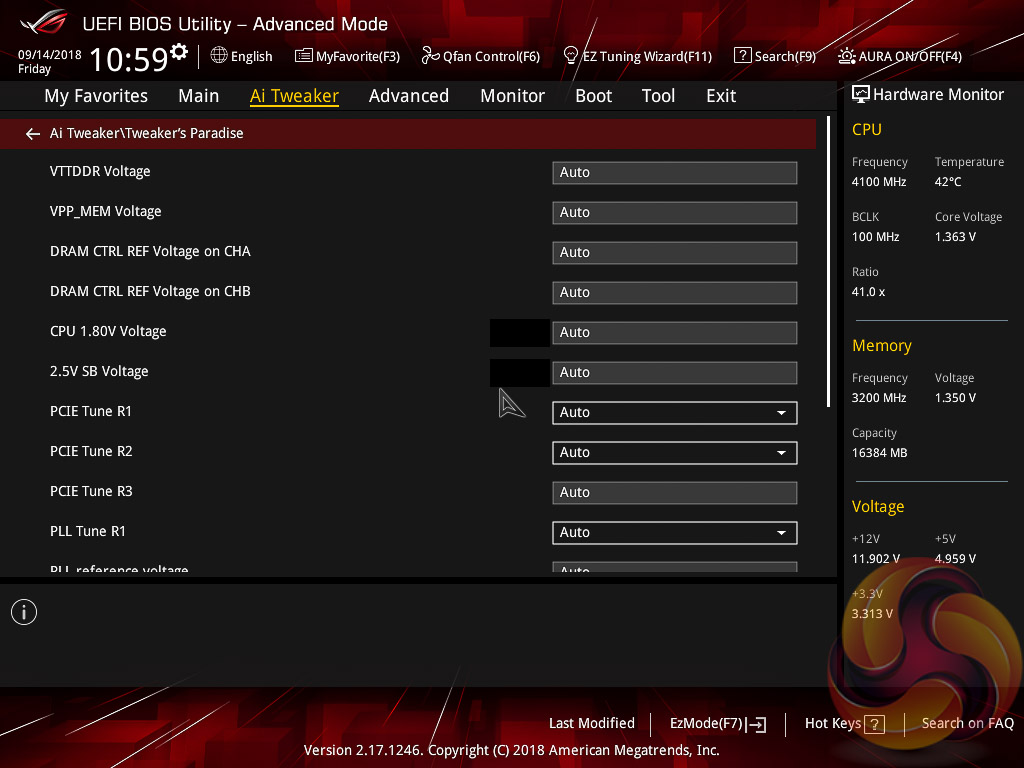Open the PCIE Tune R1 dropdown
Image resolution: width=1024 pixels, height=768 pixels.
(675, 413)
